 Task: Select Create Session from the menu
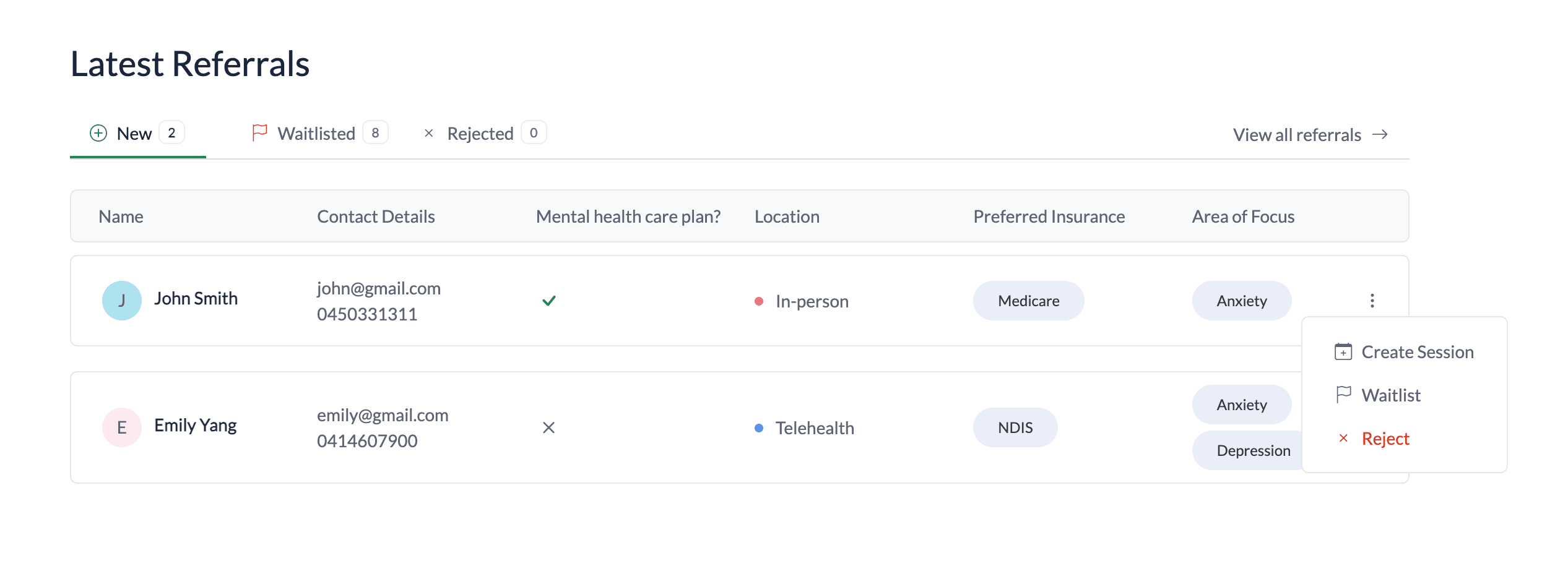click(1417, 352)
